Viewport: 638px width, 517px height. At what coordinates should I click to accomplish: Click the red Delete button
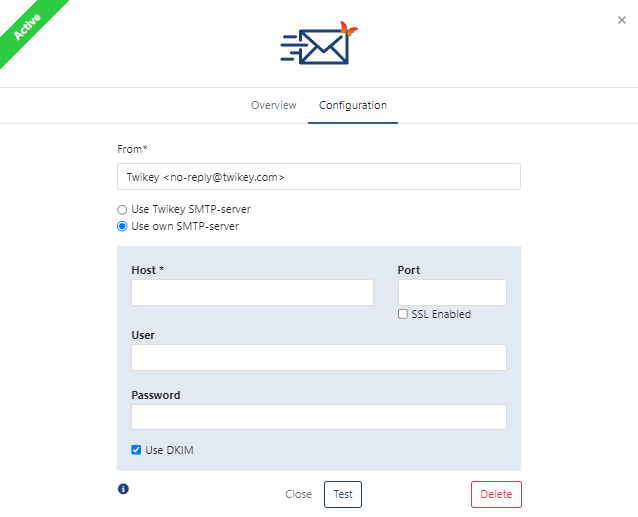pyautogui.click(x=496, y=494)
